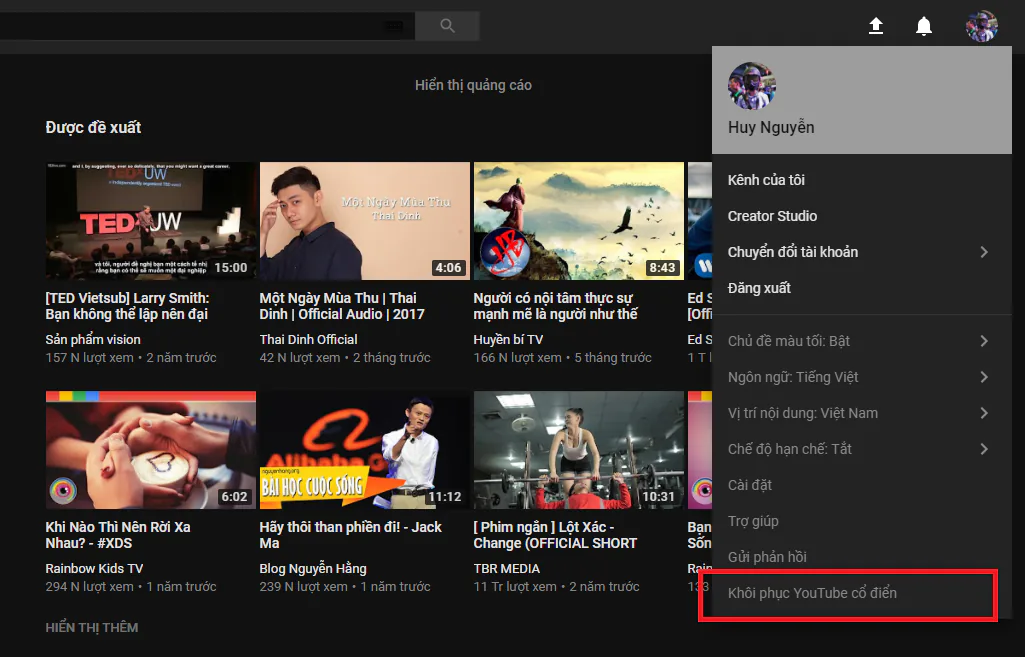Viewport: 1025px width, 657px height.
Task: Open Trợ giúp menu item
Action: [x=862, y=521]
